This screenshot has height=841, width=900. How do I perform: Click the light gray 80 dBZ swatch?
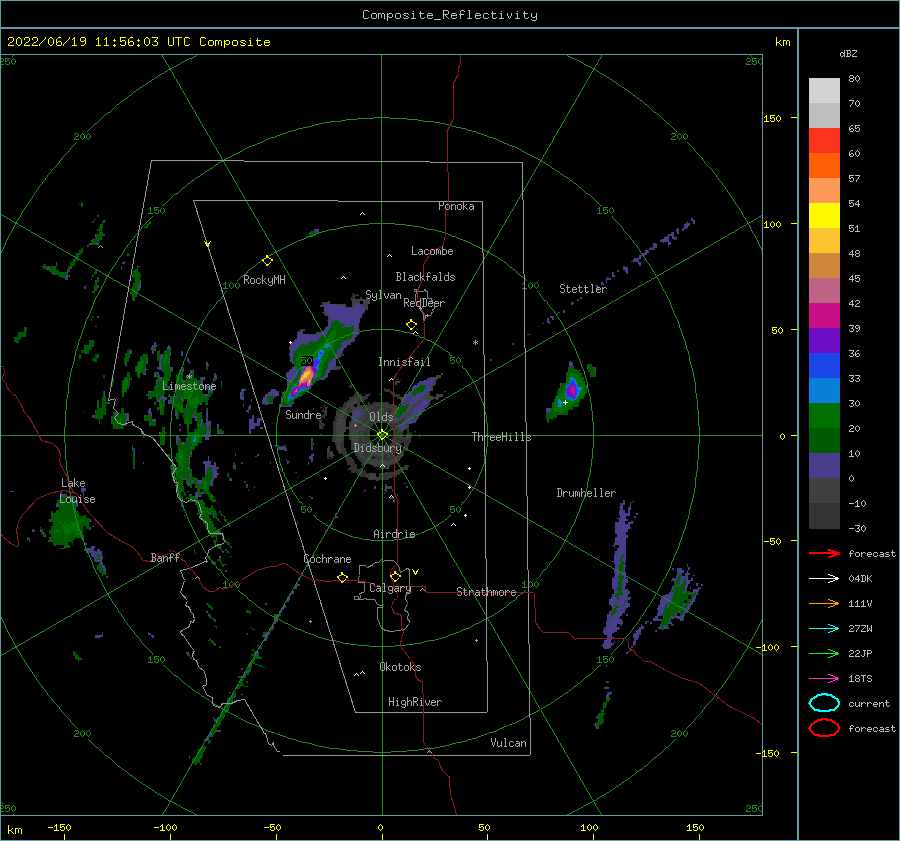(824, 91)
